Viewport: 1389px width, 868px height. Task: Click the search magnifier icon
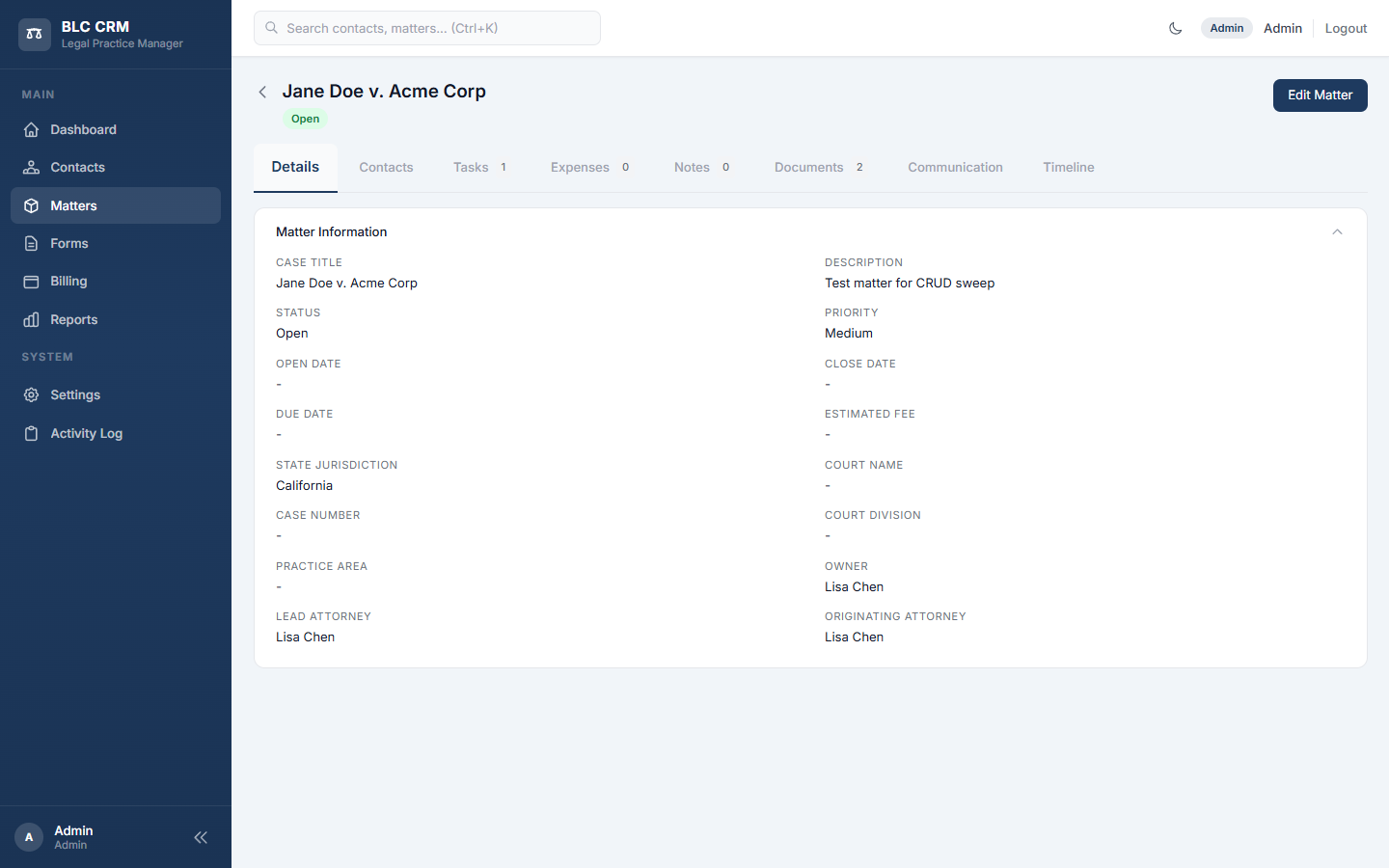tap(272, 28)
